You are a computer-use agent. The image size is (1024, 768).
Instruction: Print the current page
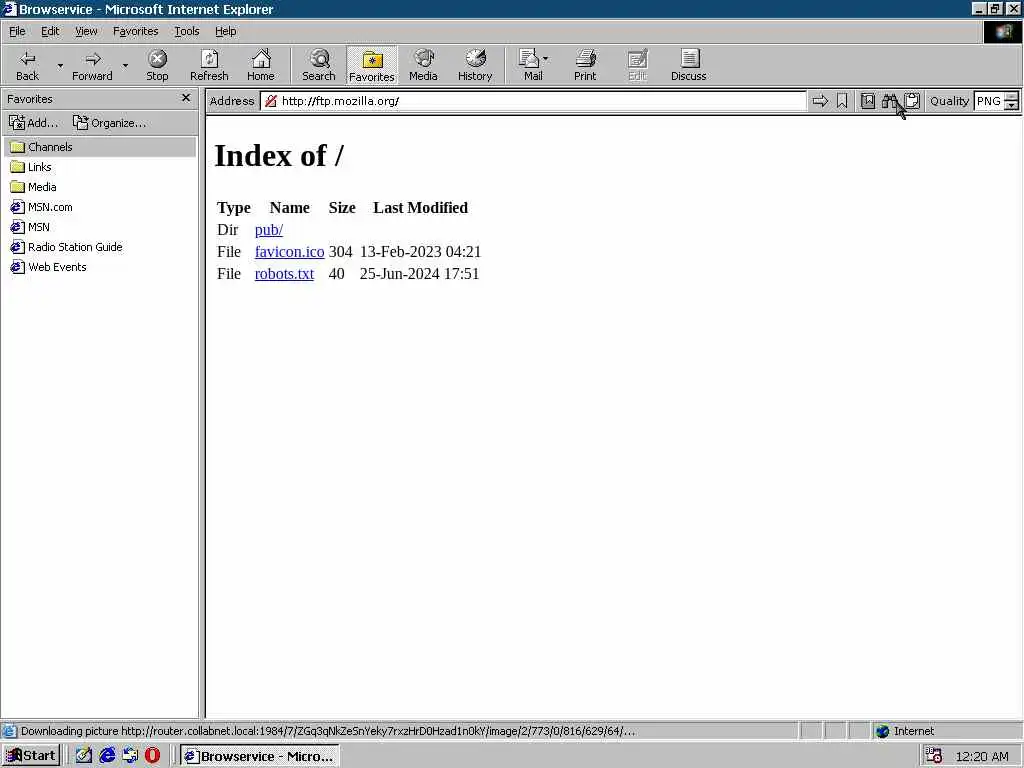pos(585,65)
